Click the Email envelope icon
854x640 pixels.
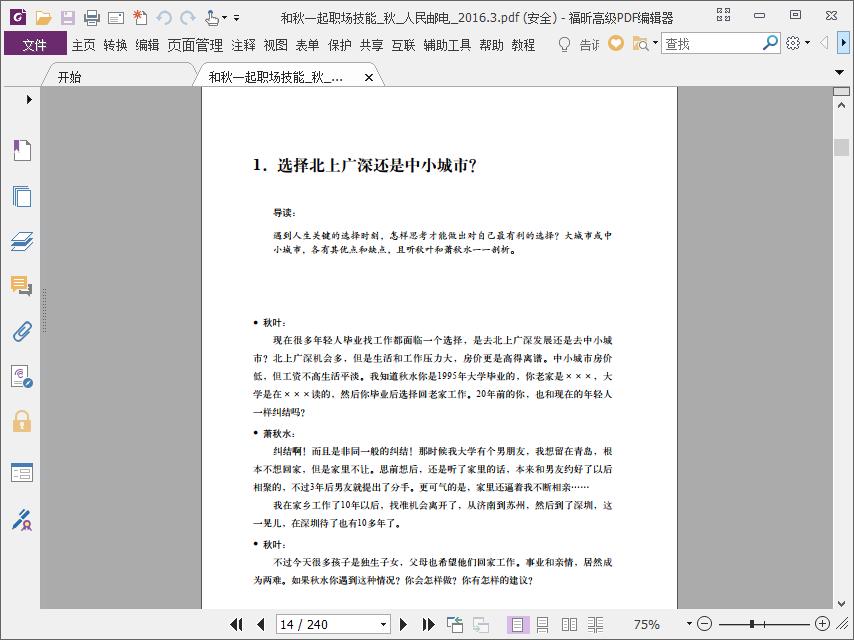[116, 19]
